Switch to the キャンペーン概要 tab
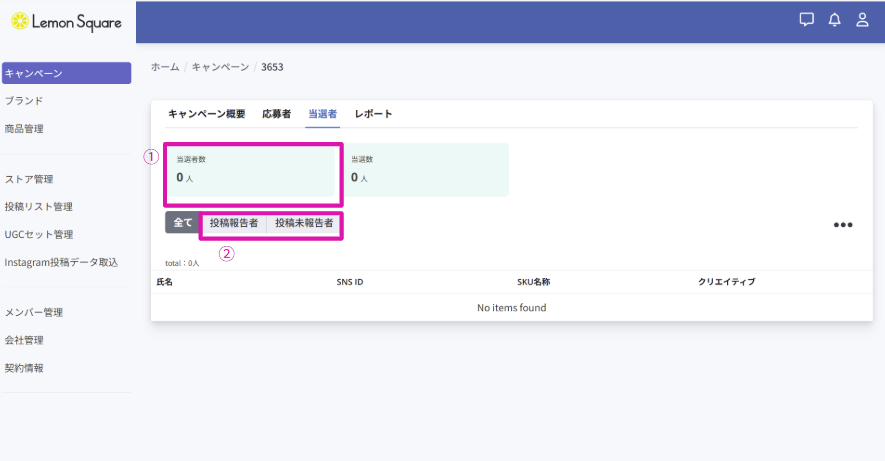This screenshot has height=461, width=885. [206, 114]
